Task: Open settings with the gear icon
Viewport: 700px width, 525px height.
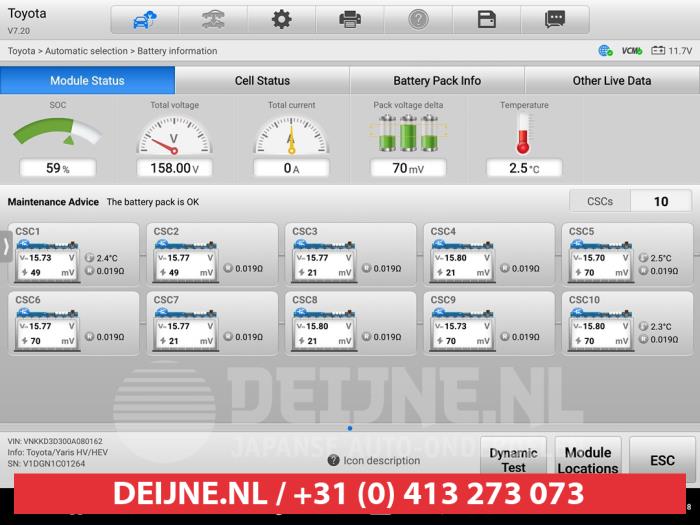Action: [282, 19]
